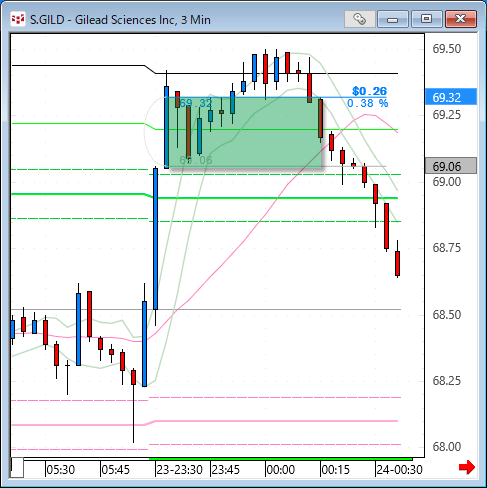The height and width of the screenshot is (488, 487).
Task: Click the 05:30 time axis label
Action: tap(60, 470)
